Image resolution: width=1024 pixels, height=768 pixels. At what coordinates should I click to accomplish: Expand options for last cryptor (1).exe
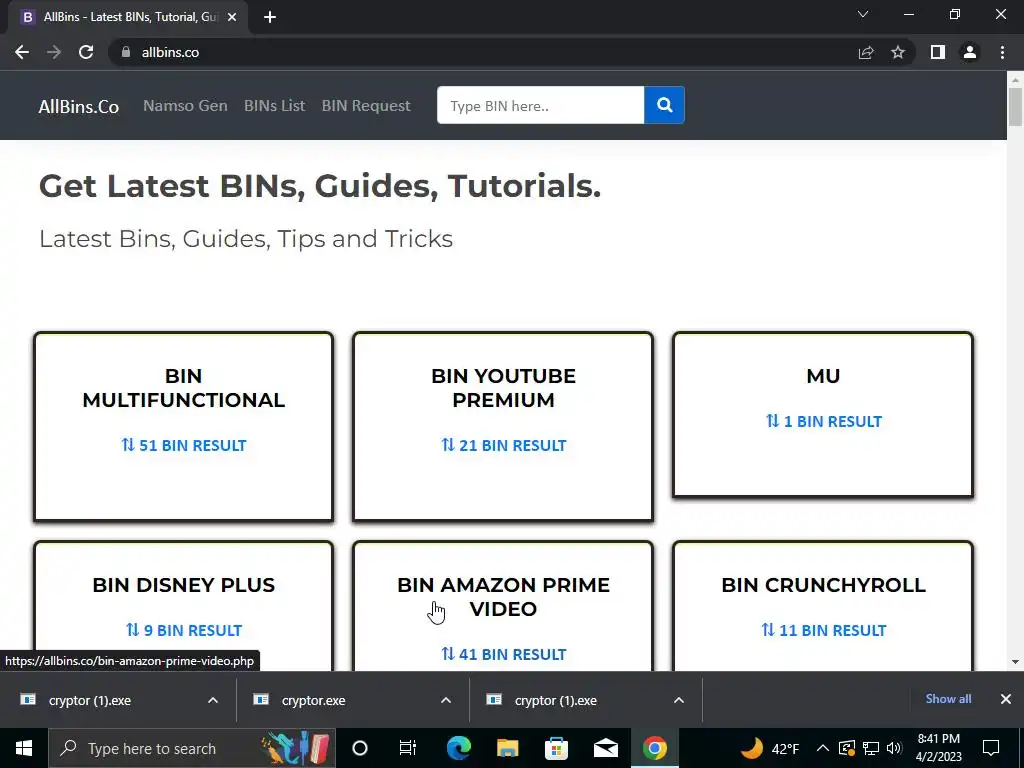pyautogui.click(x=679, y=700)
